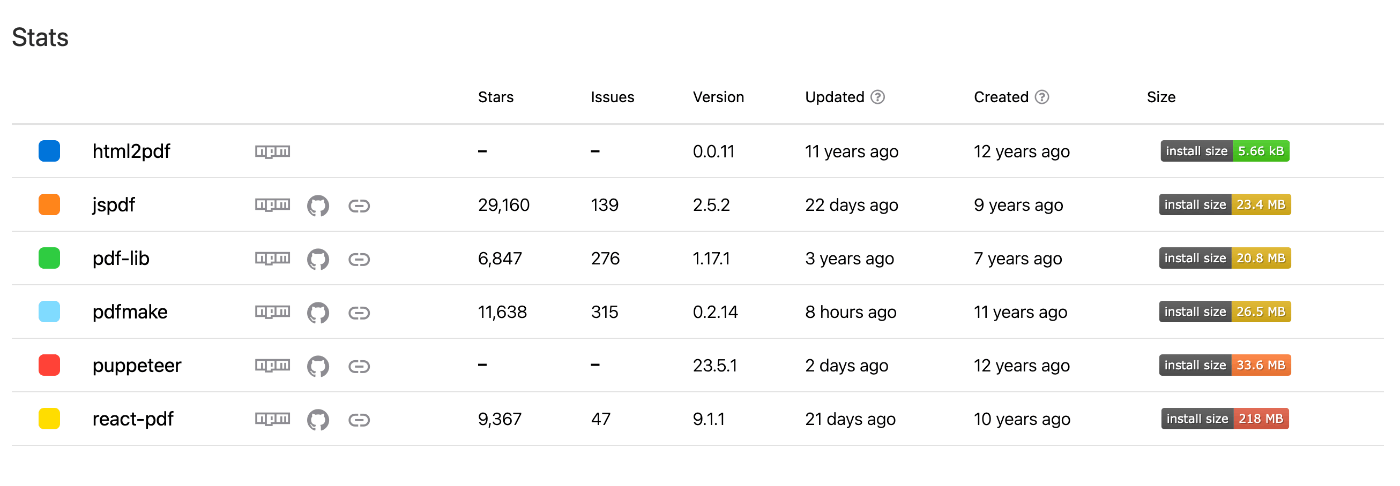Click the Created column header
The width and height of the screenshot is (1400, 486).
(x=1001, y=97)
